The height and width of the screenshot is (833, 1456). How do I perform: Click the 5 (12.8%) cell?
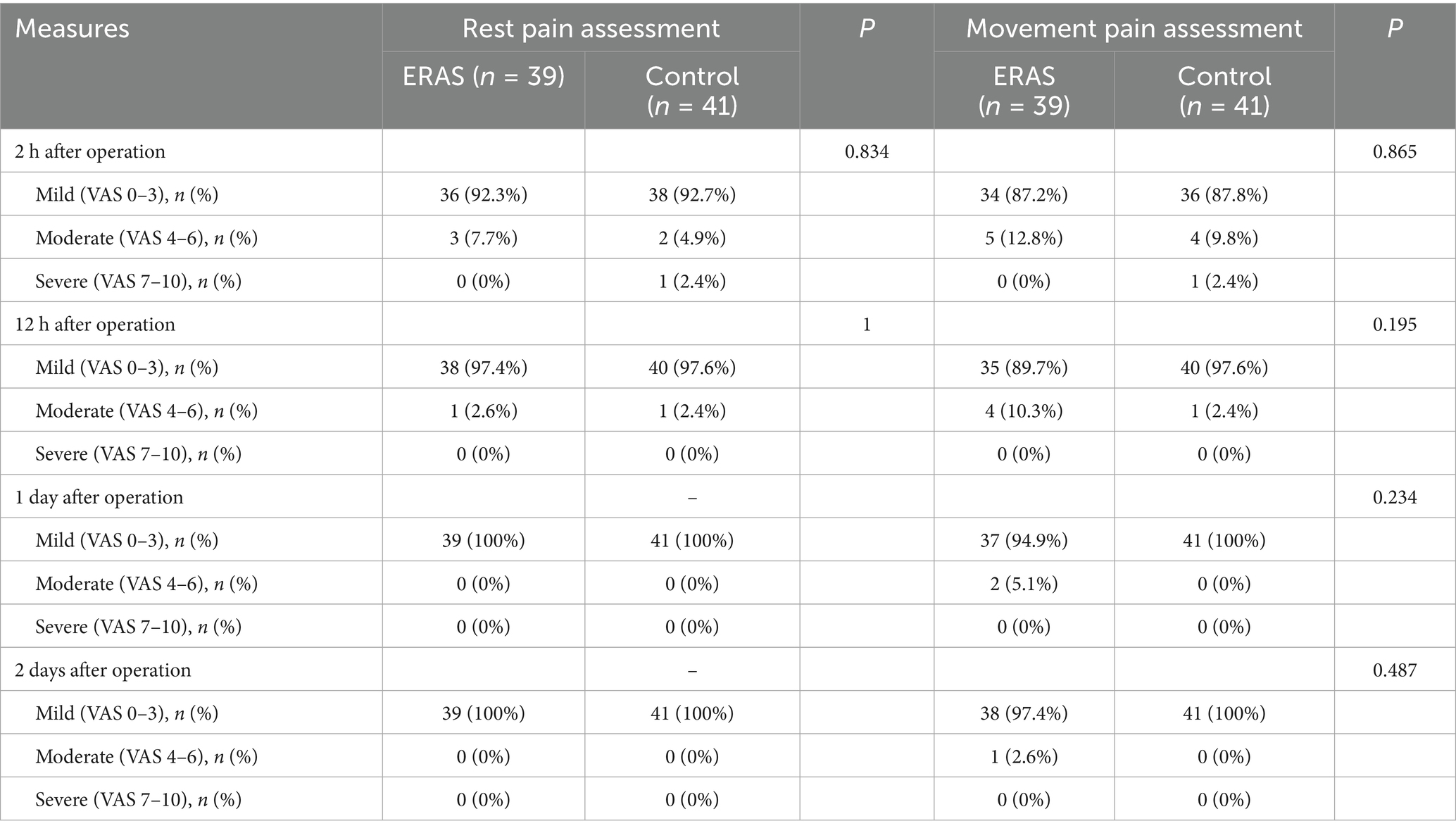coord(1024,238)
